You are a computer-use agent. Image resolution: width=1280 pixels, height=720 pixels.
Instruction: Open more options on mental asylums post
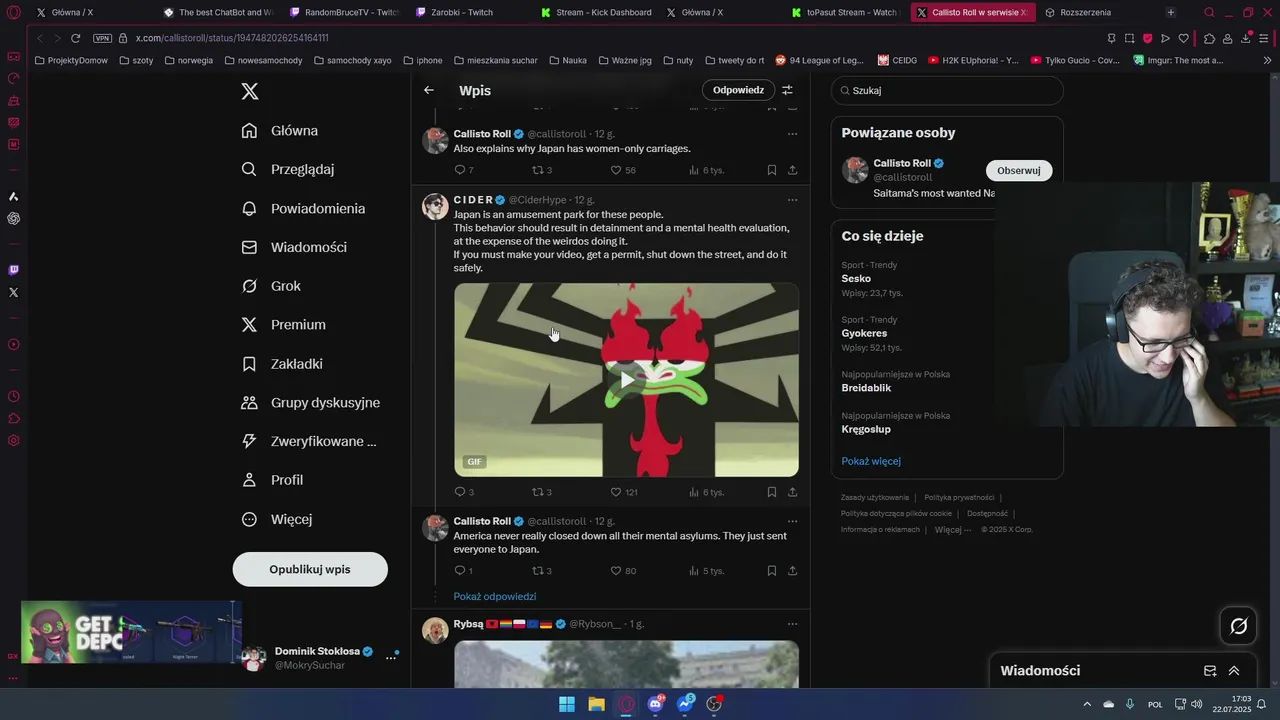coord(793,521)
